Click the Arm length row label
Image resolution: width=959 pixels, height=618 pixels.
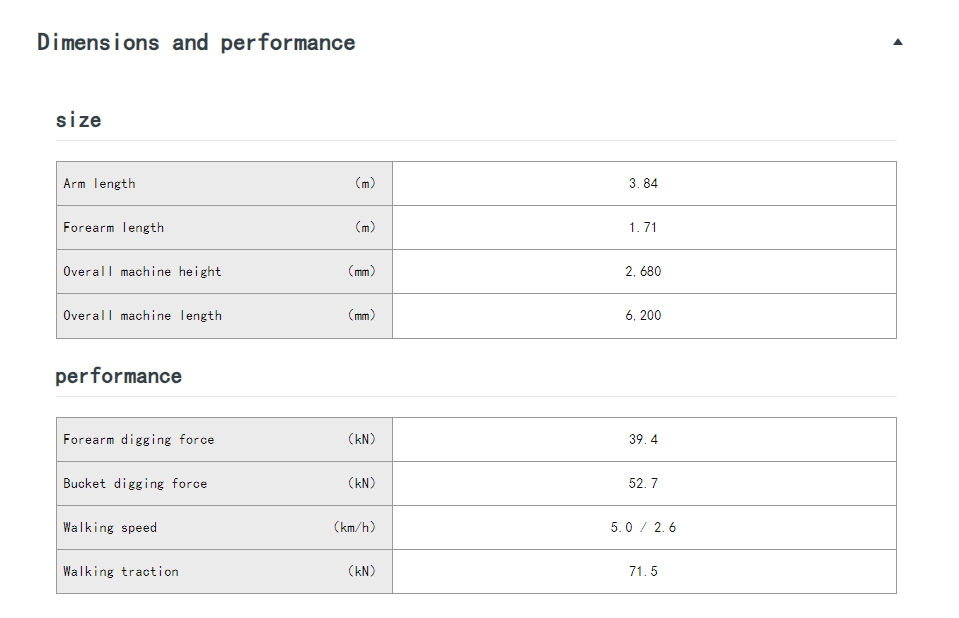tap(99, 184)
